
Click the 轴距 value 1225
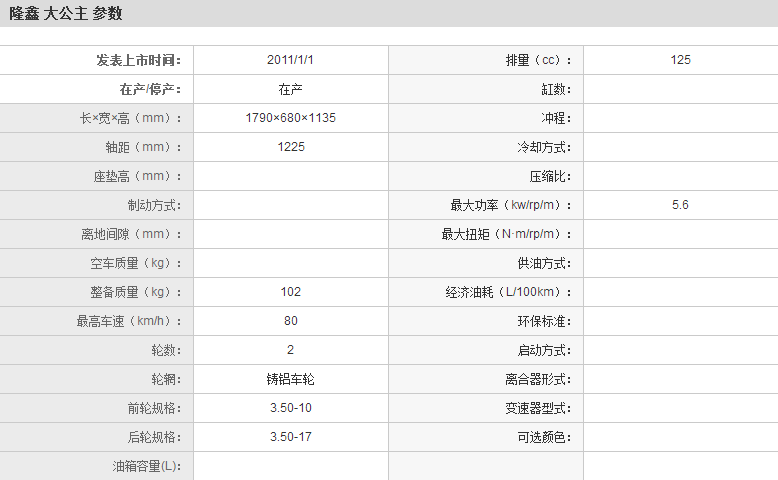(x=290, y=147)
